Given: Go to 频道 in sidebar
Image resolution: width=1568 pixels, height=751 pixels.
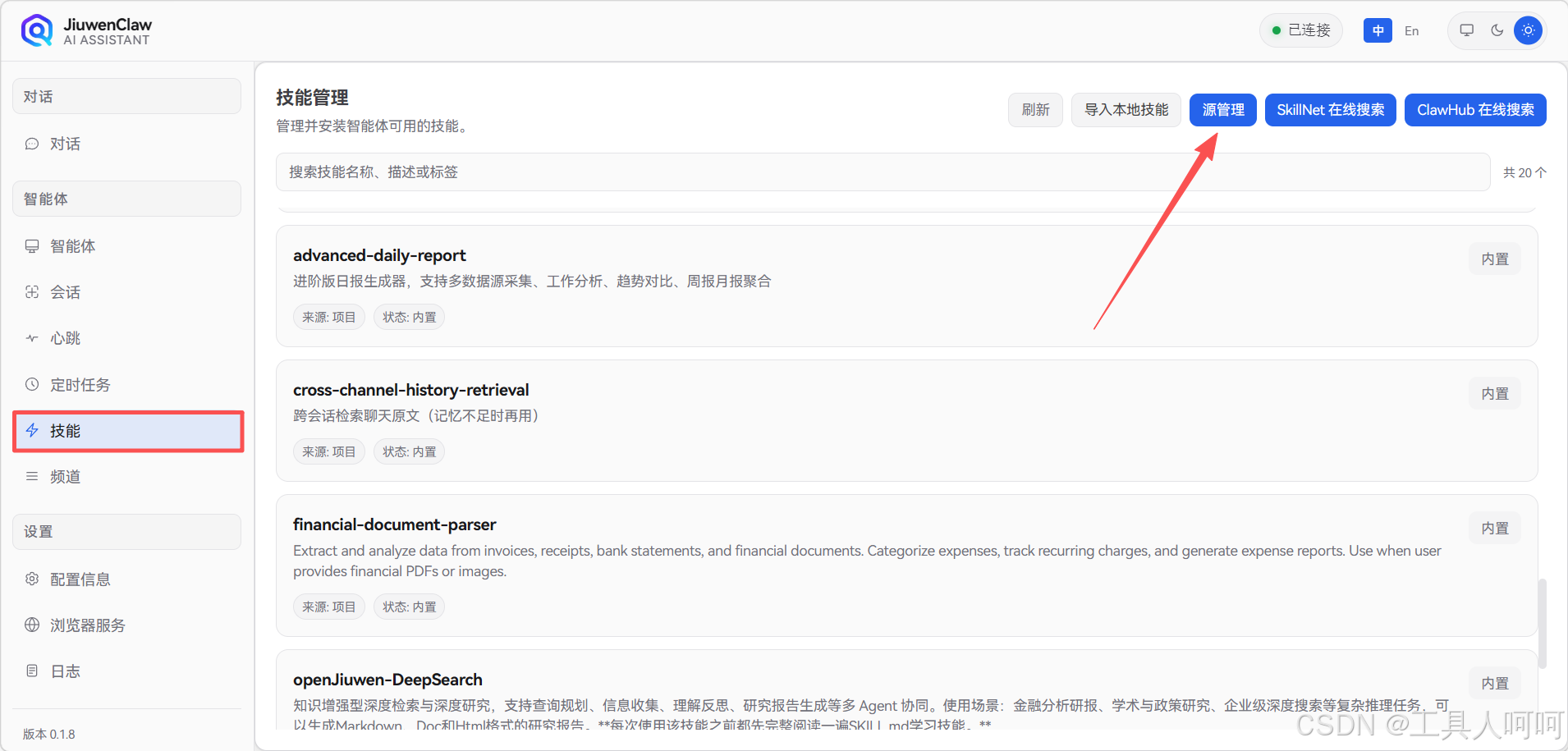Looking at the screenshot, I should pos(126,476).
